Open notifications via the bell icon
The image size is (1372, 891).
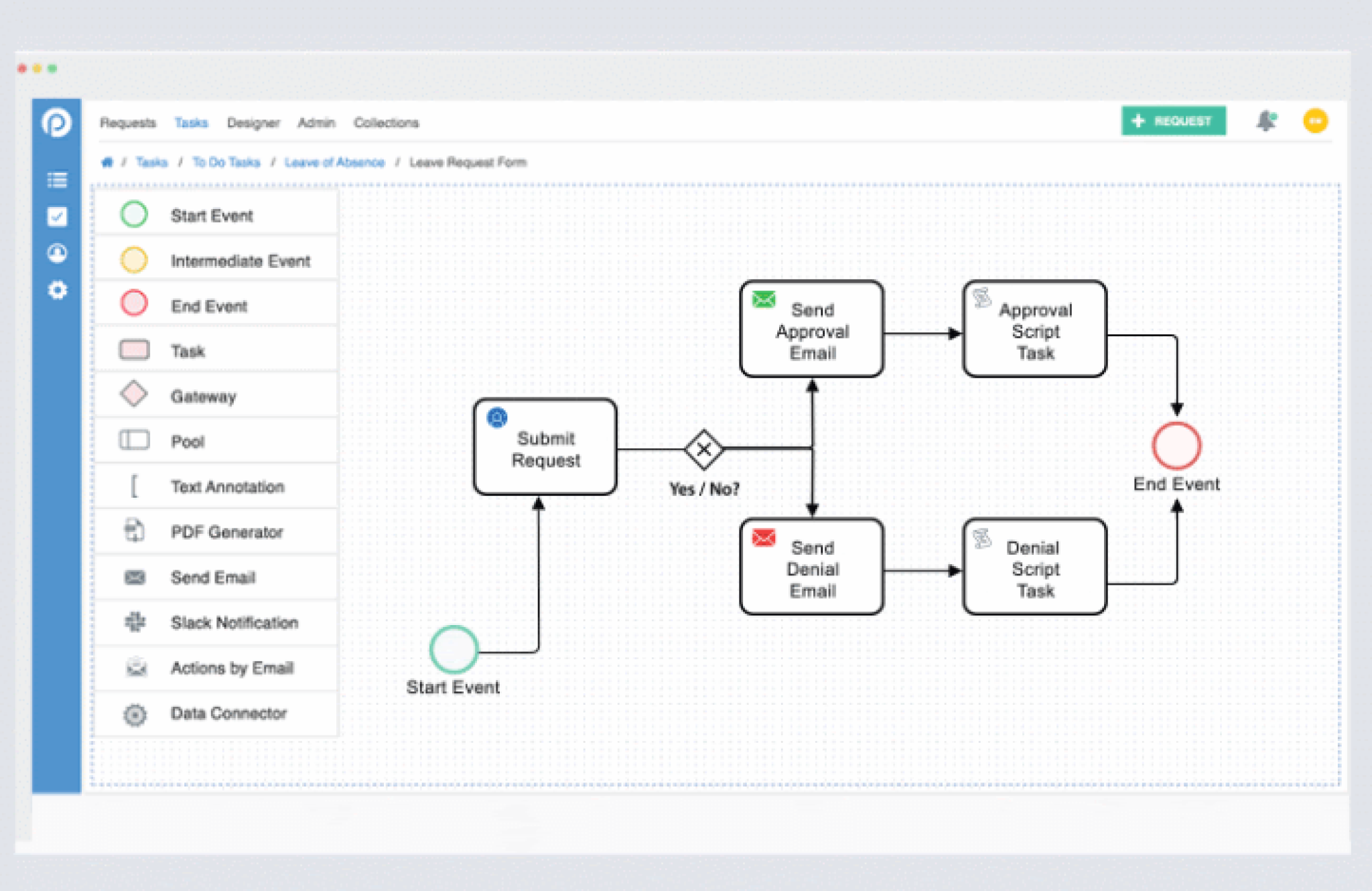point(1266,121)
